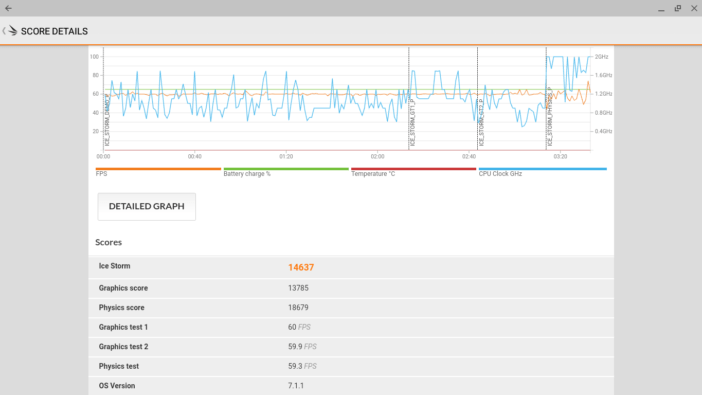The image size is (702, 395).
Task: Minimize the window
Action: coord(661,9)
